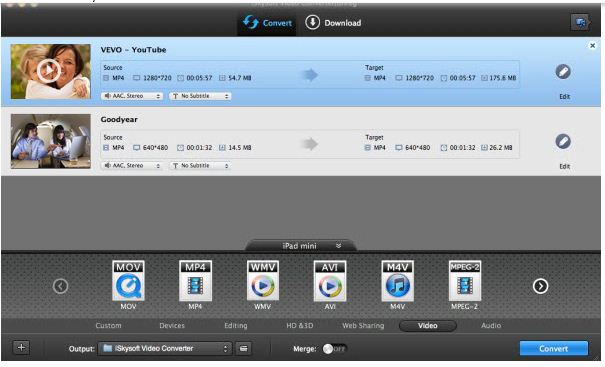Open the Edit pencil for VEVO video

pos(563,72)
